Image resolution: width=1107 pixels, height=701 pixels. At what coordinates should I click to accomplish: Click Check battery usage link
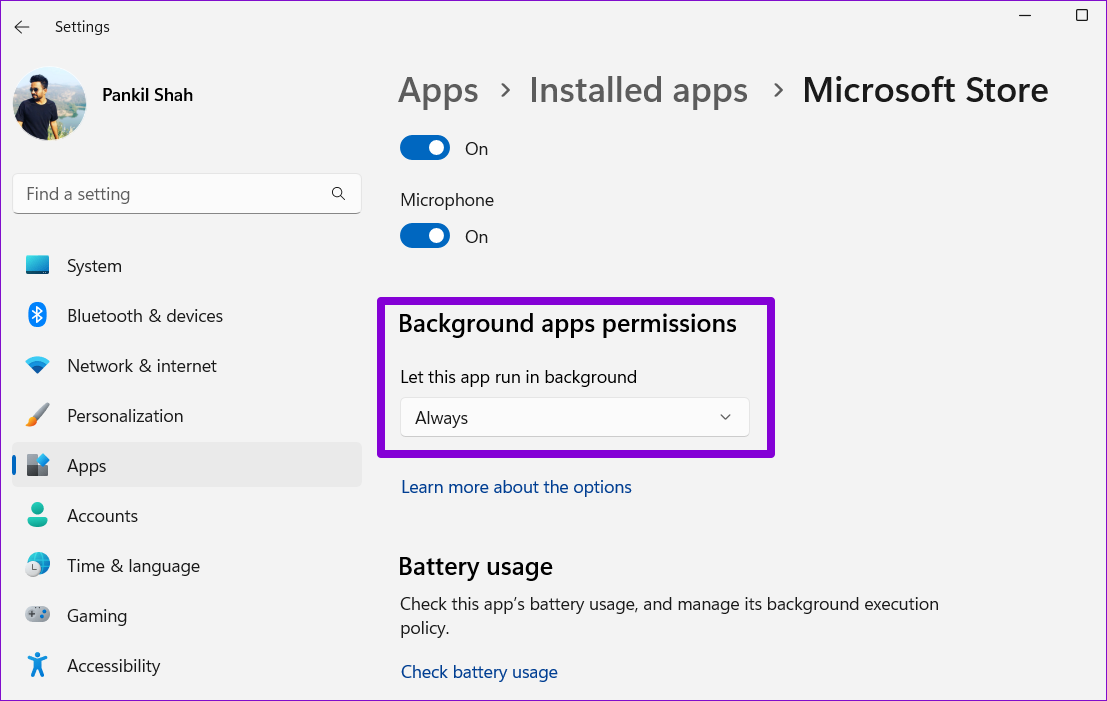479,672
